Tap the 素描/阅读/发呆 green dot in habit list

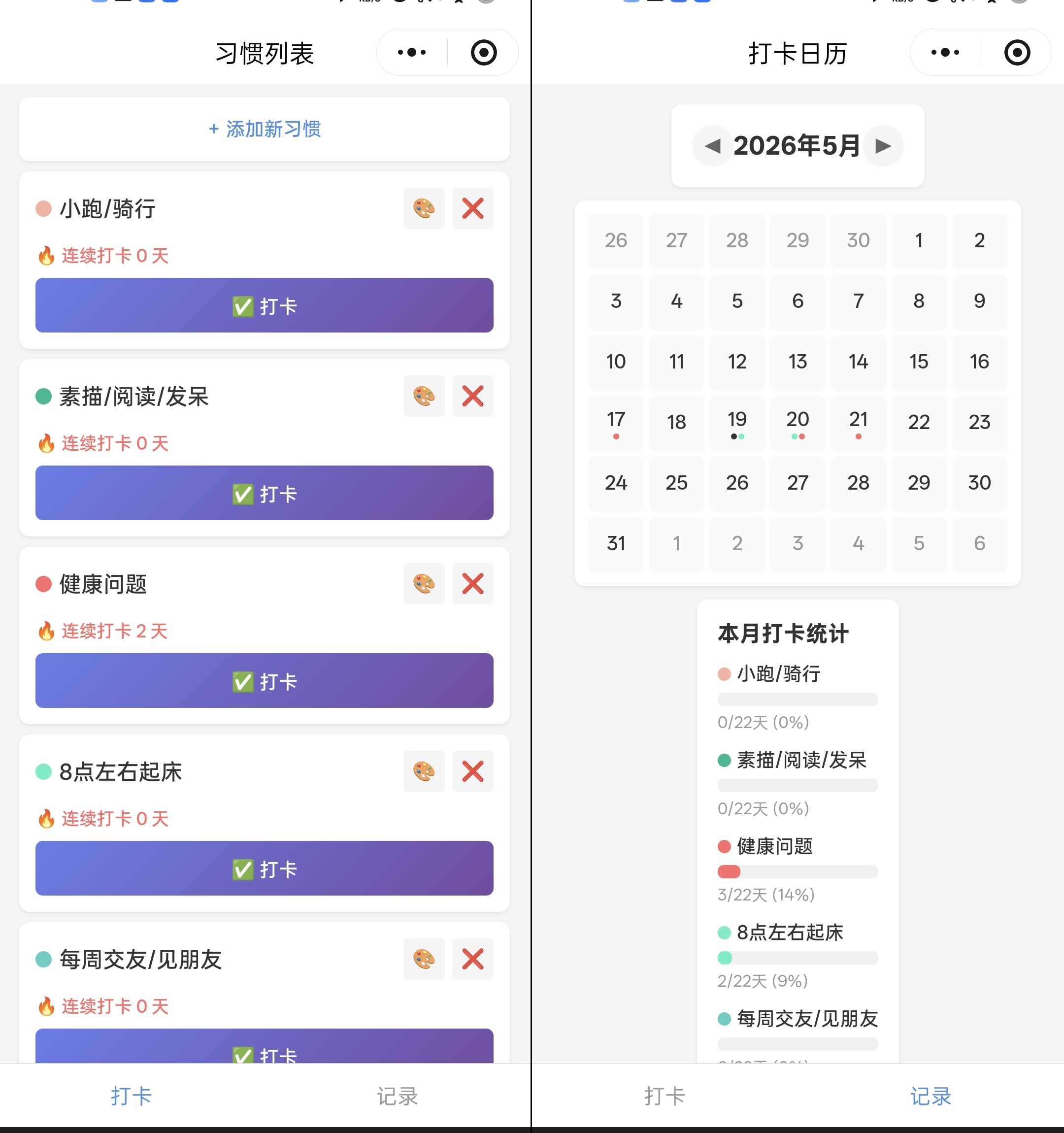[x=44, y=396]
